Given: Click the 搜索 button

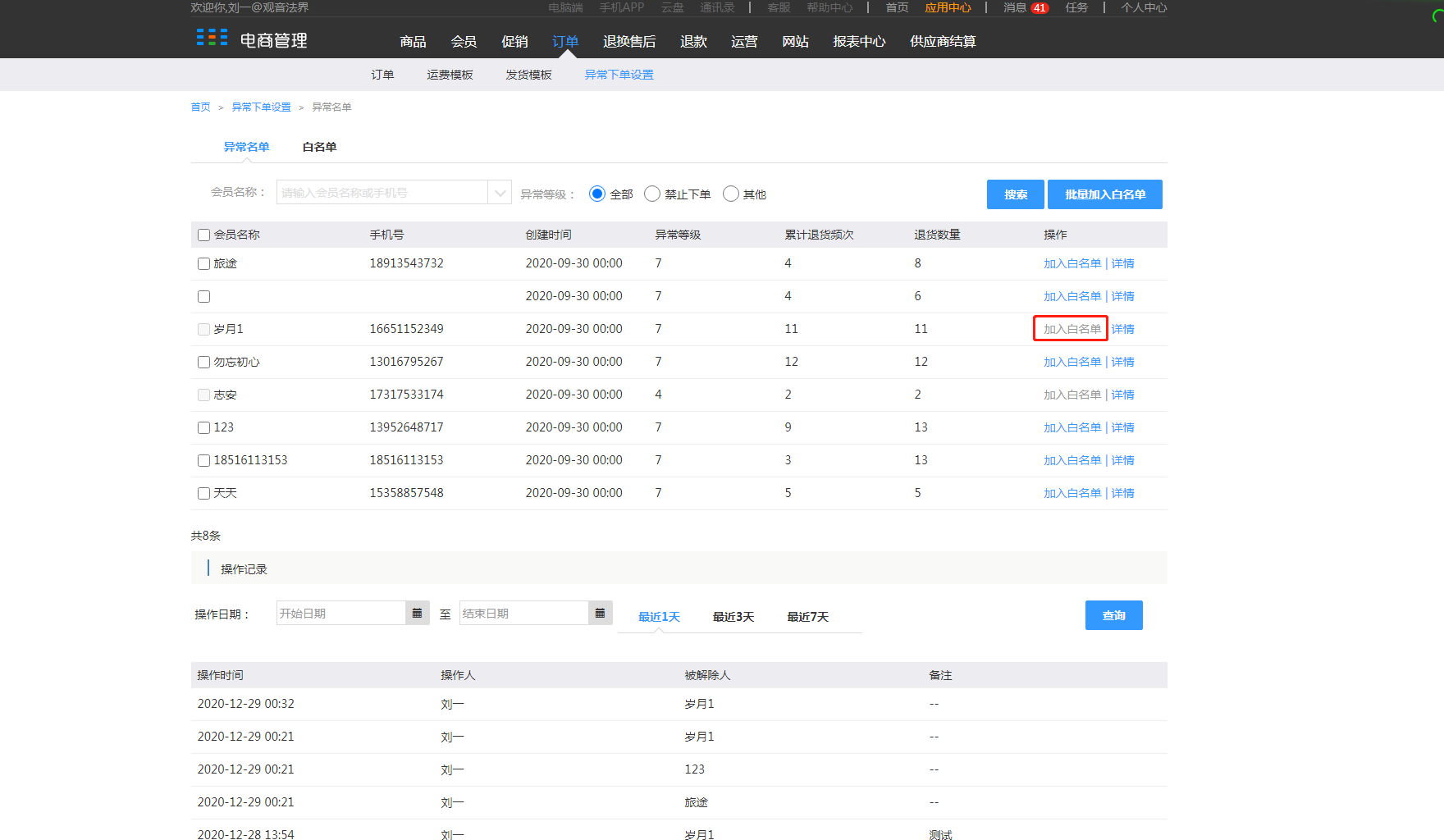Looking at the screenshot, I should [x=1016, y=194].
